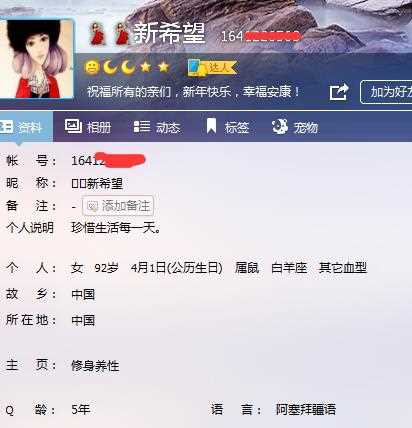
Task: Open the 动态 tab
Action: pyautogui.click(x=157, y=127)
